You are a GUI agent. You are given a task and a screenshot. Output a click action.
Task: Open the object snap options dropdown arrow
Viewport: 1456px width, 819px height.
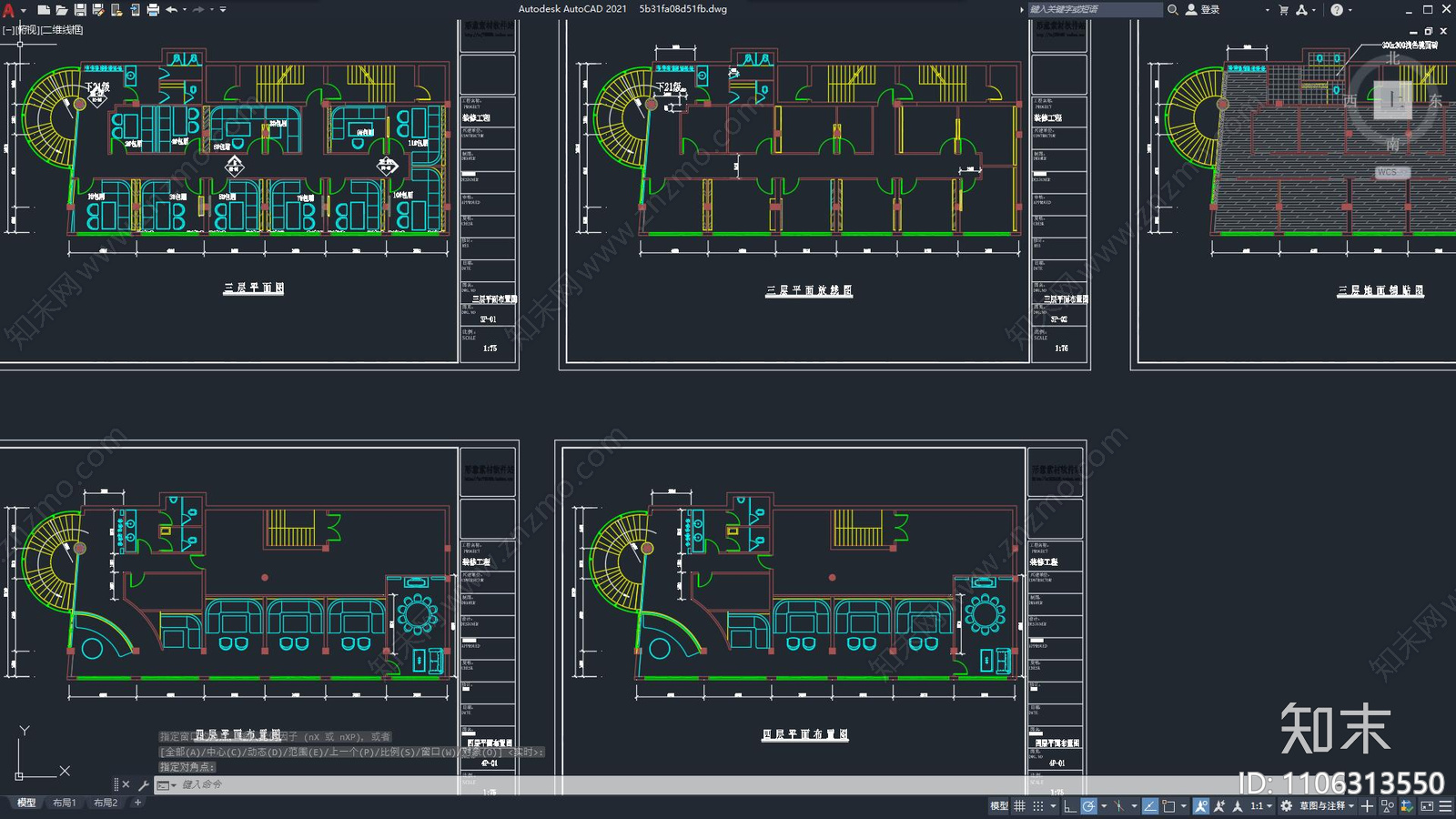coord(1184,806)
